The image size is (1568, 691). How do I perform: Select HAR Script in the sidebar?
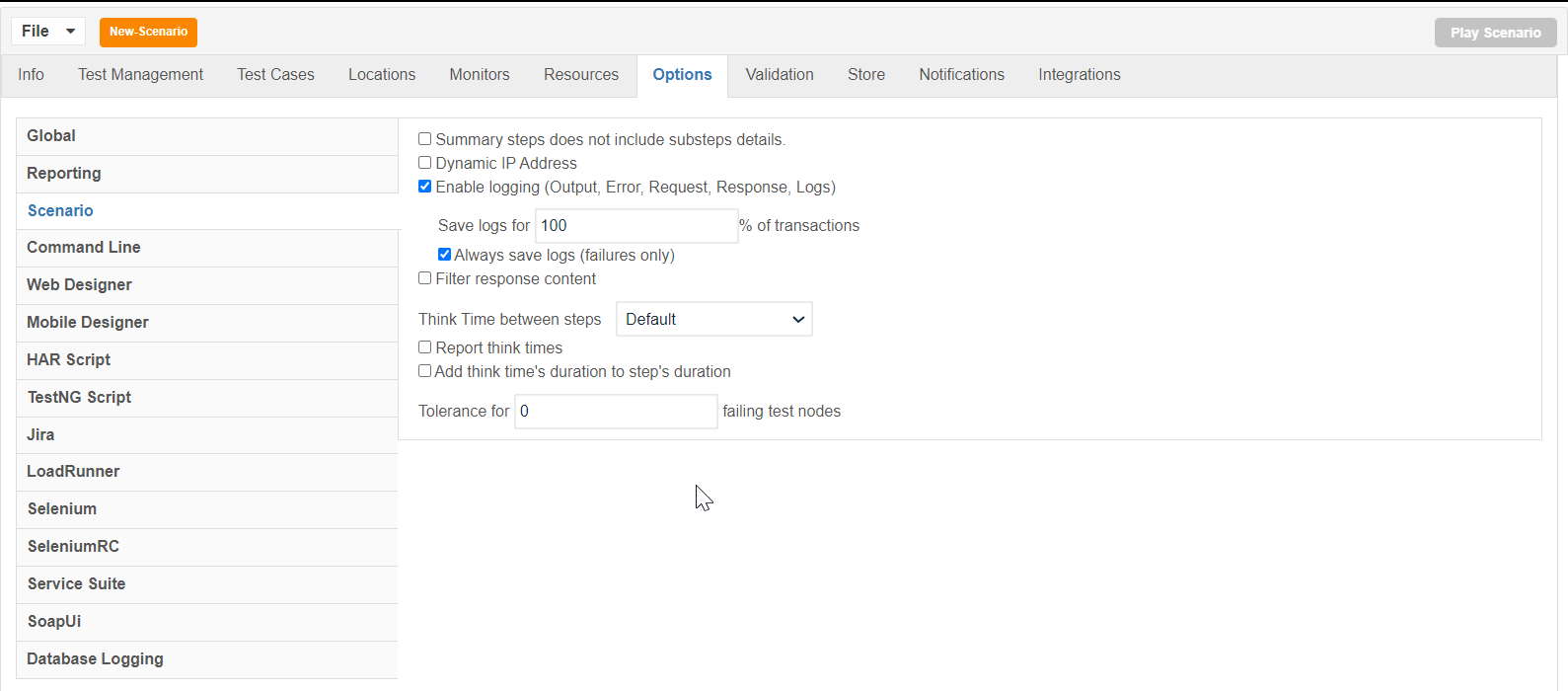point(207,360)
